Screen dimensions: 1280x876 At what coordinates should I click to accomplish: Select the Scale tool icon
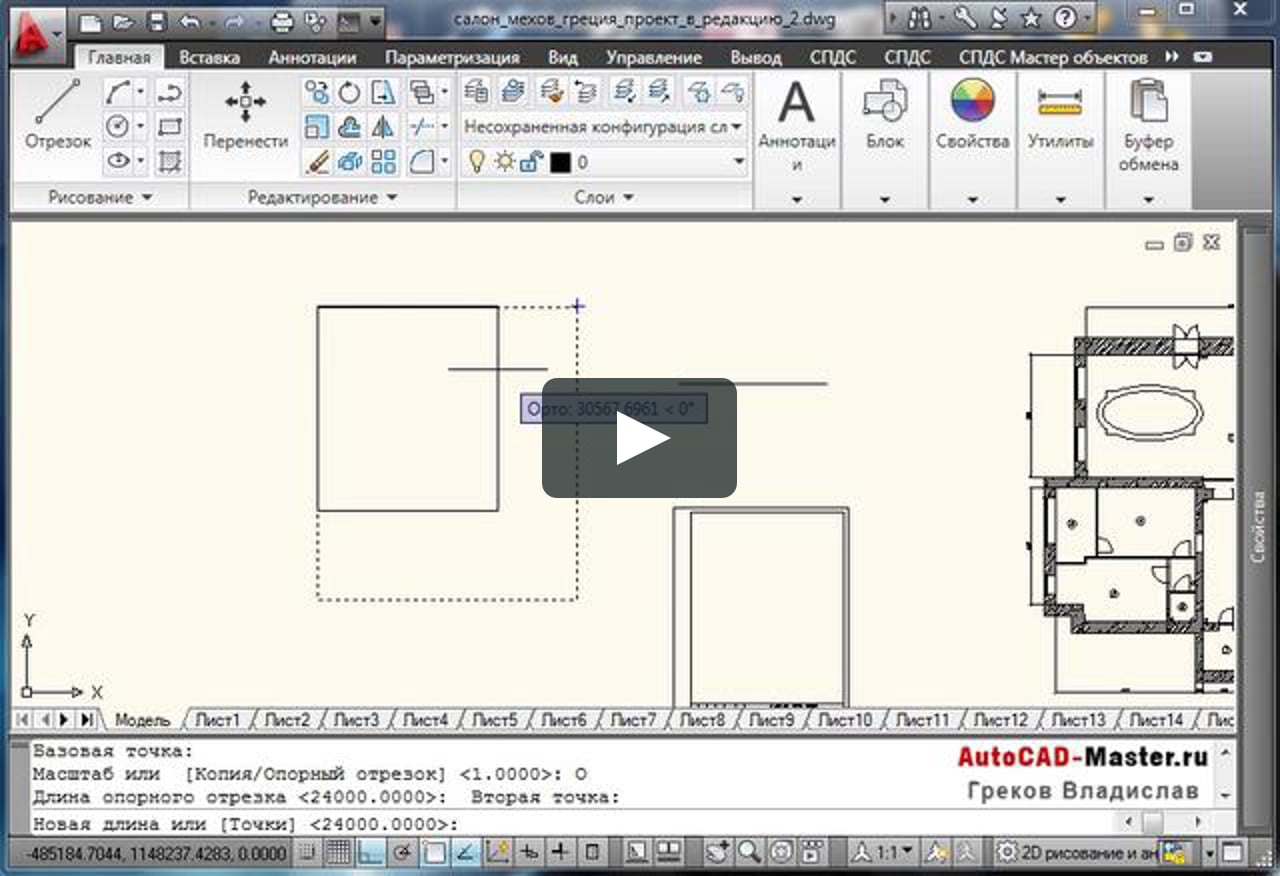(x=317, y=127)
